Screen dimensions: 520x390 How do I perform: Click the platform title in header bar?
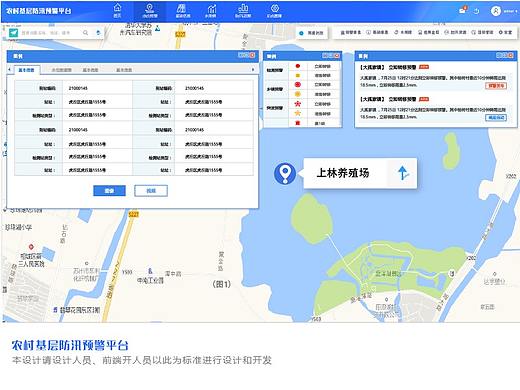click(x=39, y=11)
